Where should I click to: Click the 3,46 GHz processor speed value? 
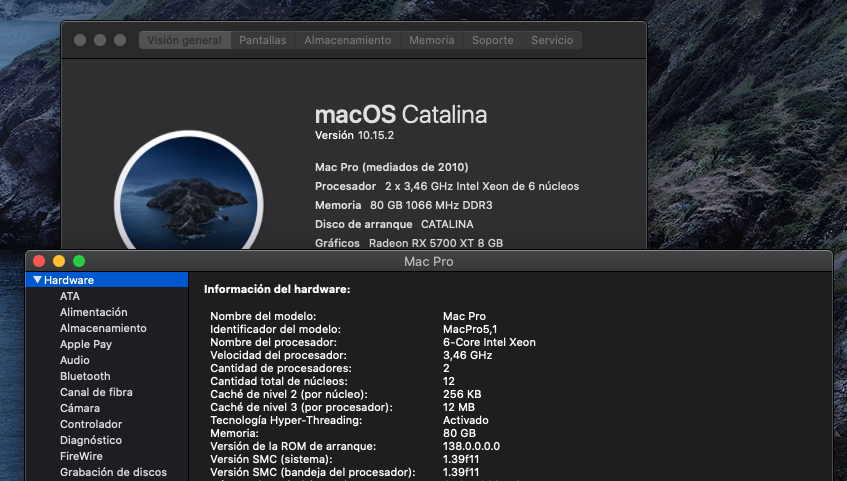coord(467,355)
